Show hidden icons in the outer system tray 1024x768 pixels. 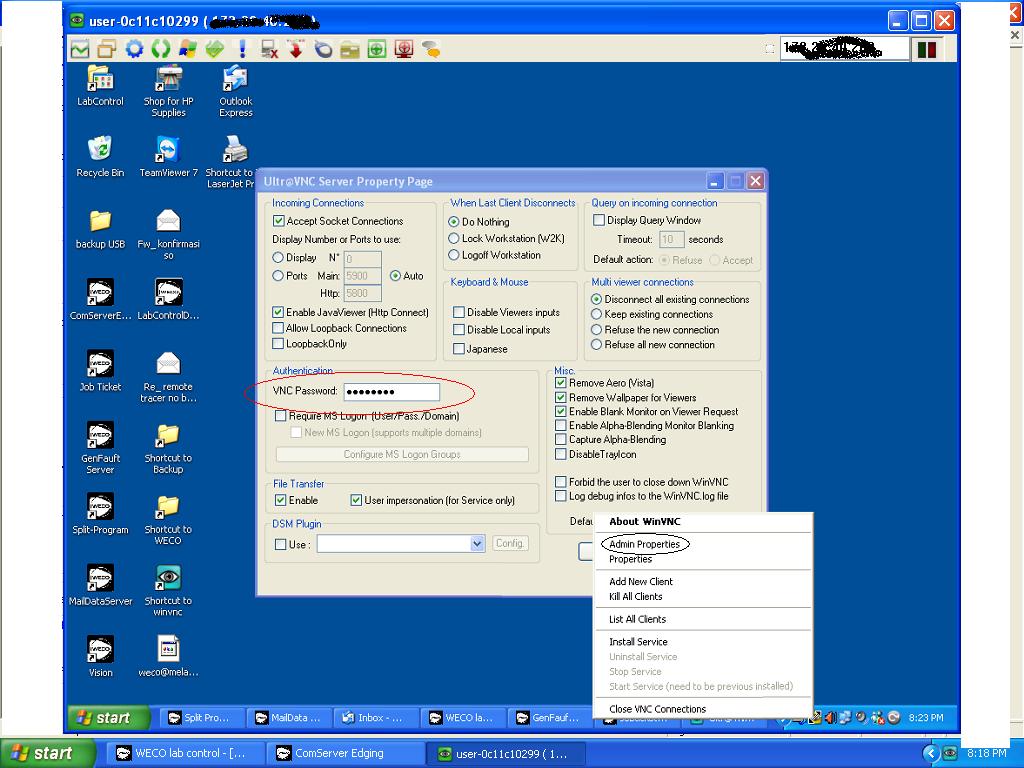(x=932, y=754)
